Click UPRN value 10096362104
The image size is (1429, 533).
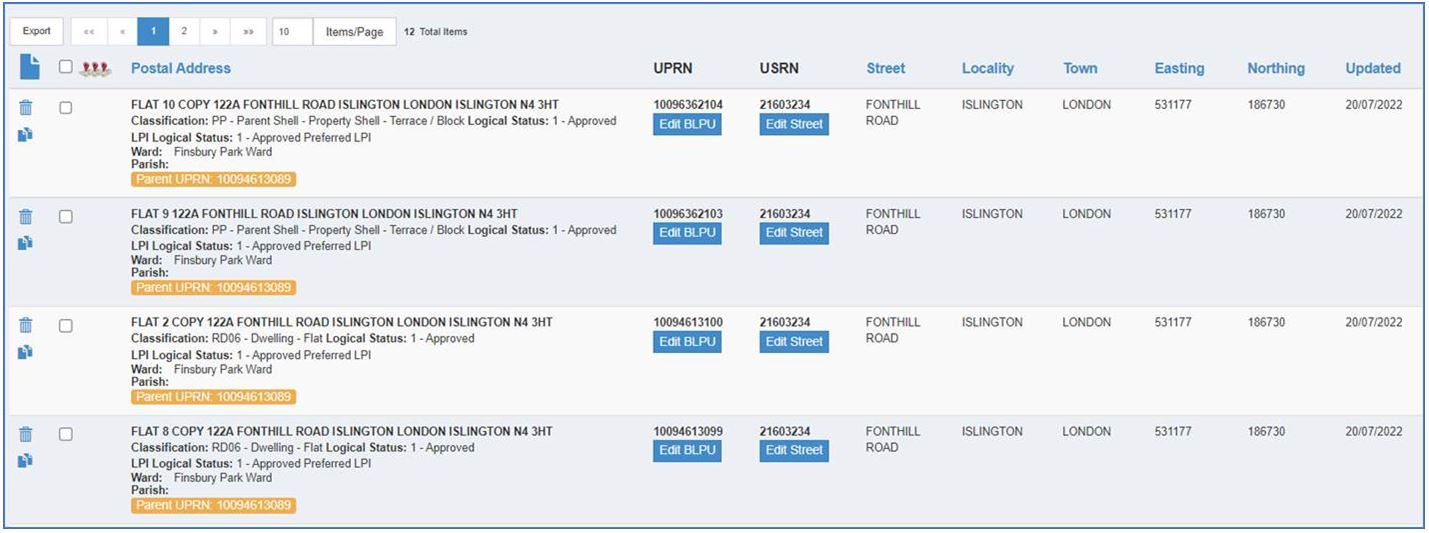(688, 105)
